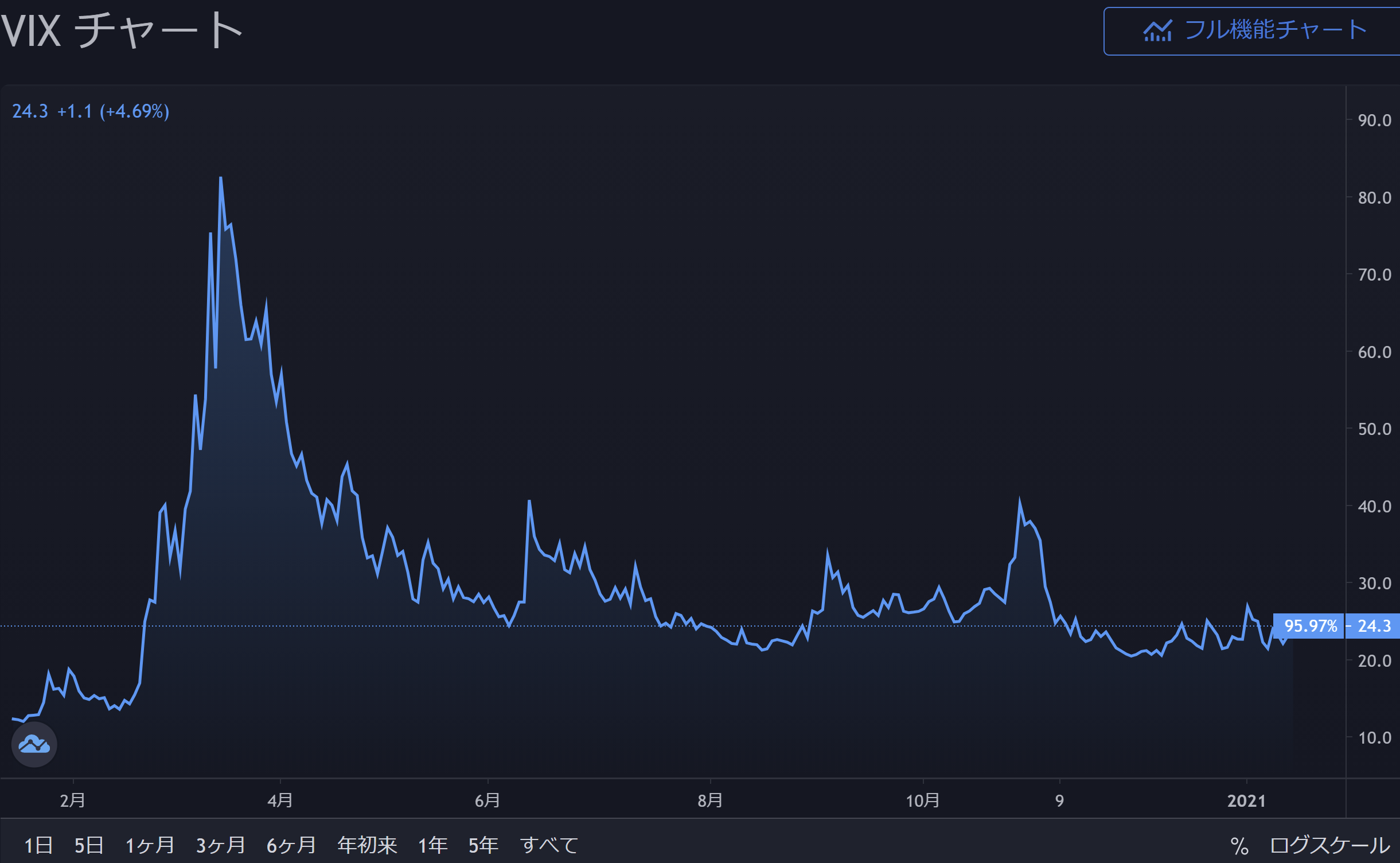Select the 5日 time range

click(x=89, y=845)
